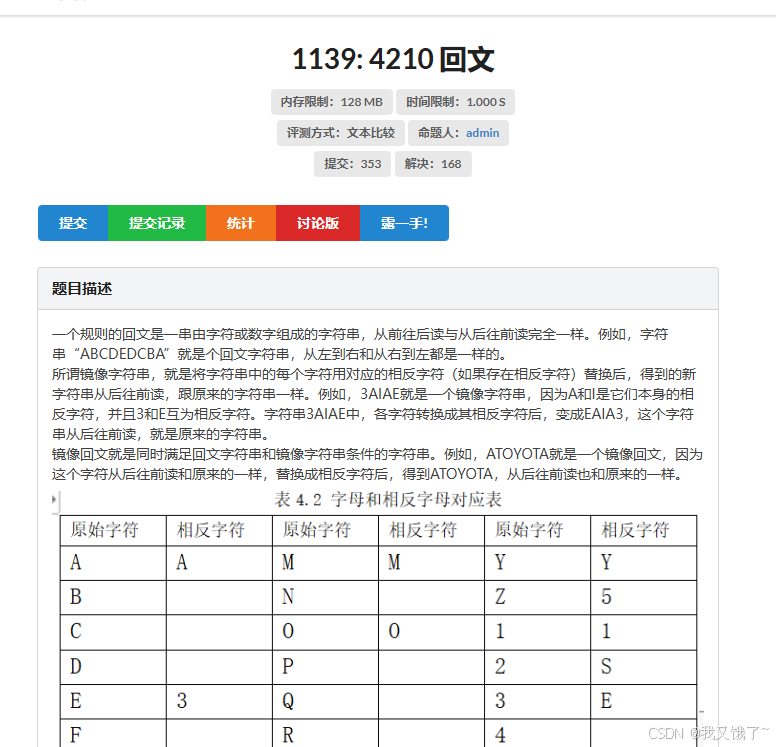Click reverse character cell showing 5

point(643,598)
